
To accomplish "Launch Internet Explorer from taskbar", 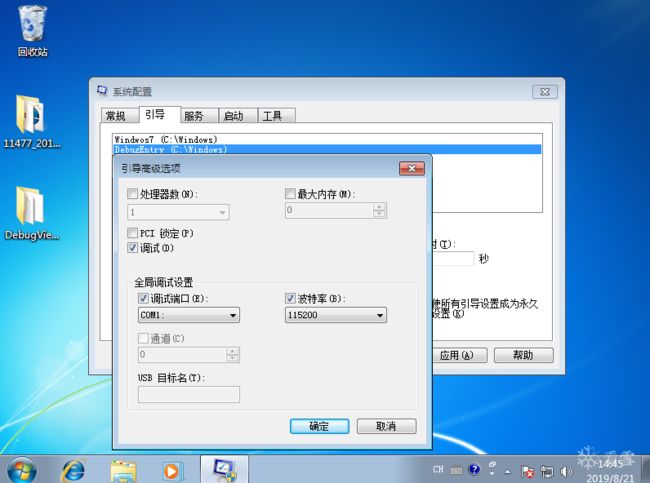I will 73,471.
